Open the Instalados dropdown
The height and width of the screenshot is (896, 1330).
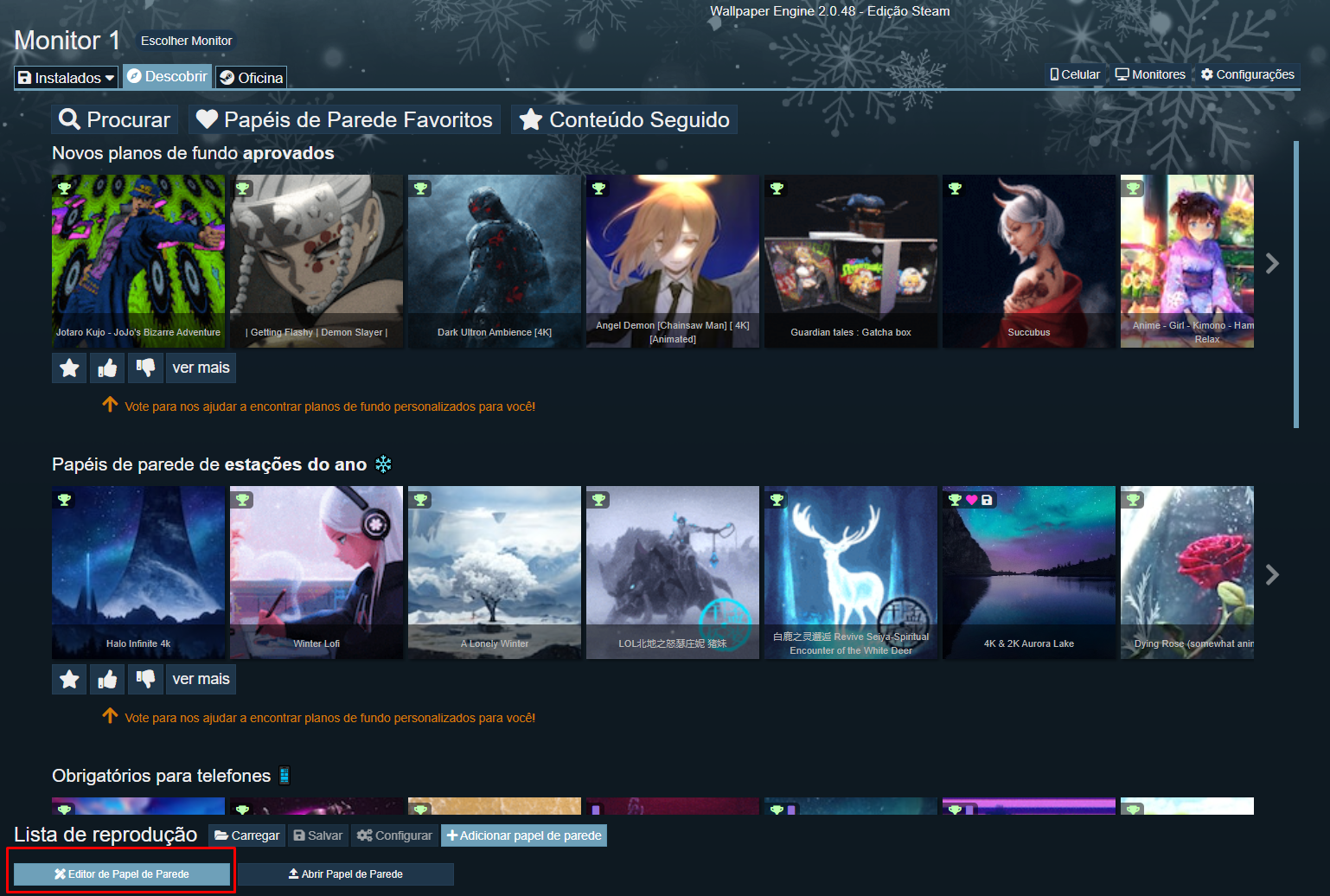pos(67,78)
